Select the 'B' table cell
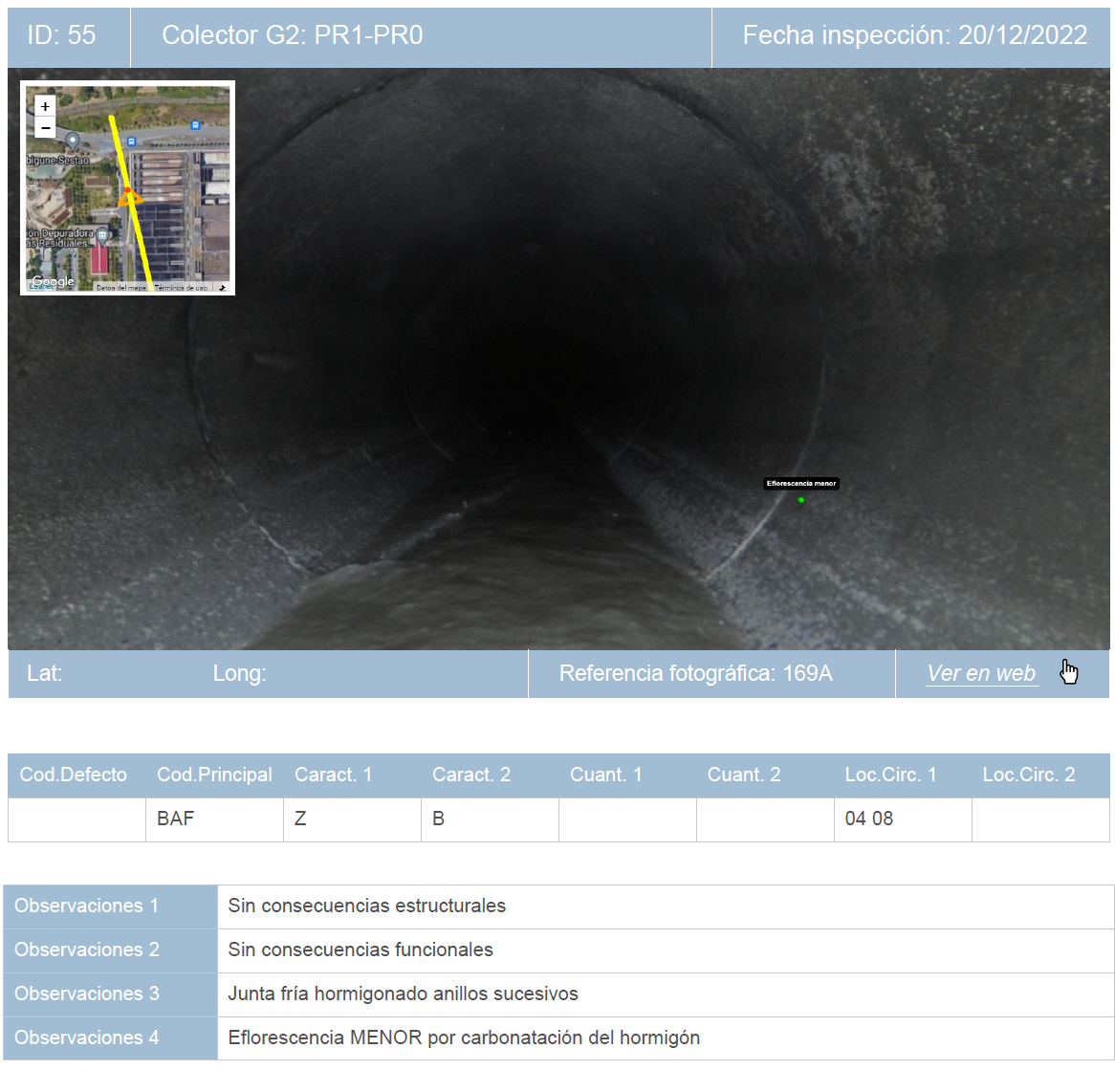This screenshot has width=1115, height=1092. click(x=490, y=819)
